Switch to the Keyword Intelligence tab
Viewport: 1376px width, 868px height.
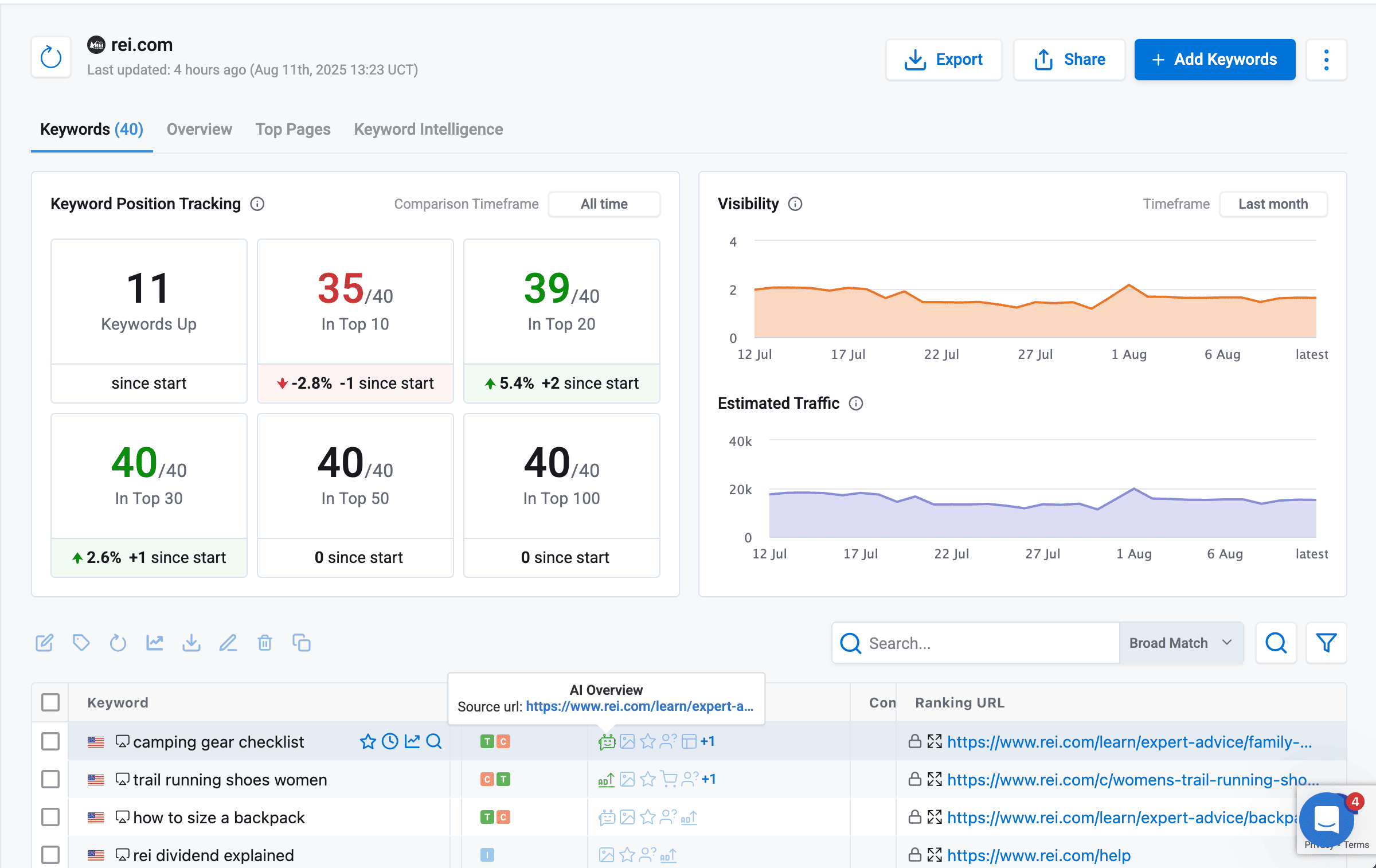pyautogui.click(x=428, y=130)
